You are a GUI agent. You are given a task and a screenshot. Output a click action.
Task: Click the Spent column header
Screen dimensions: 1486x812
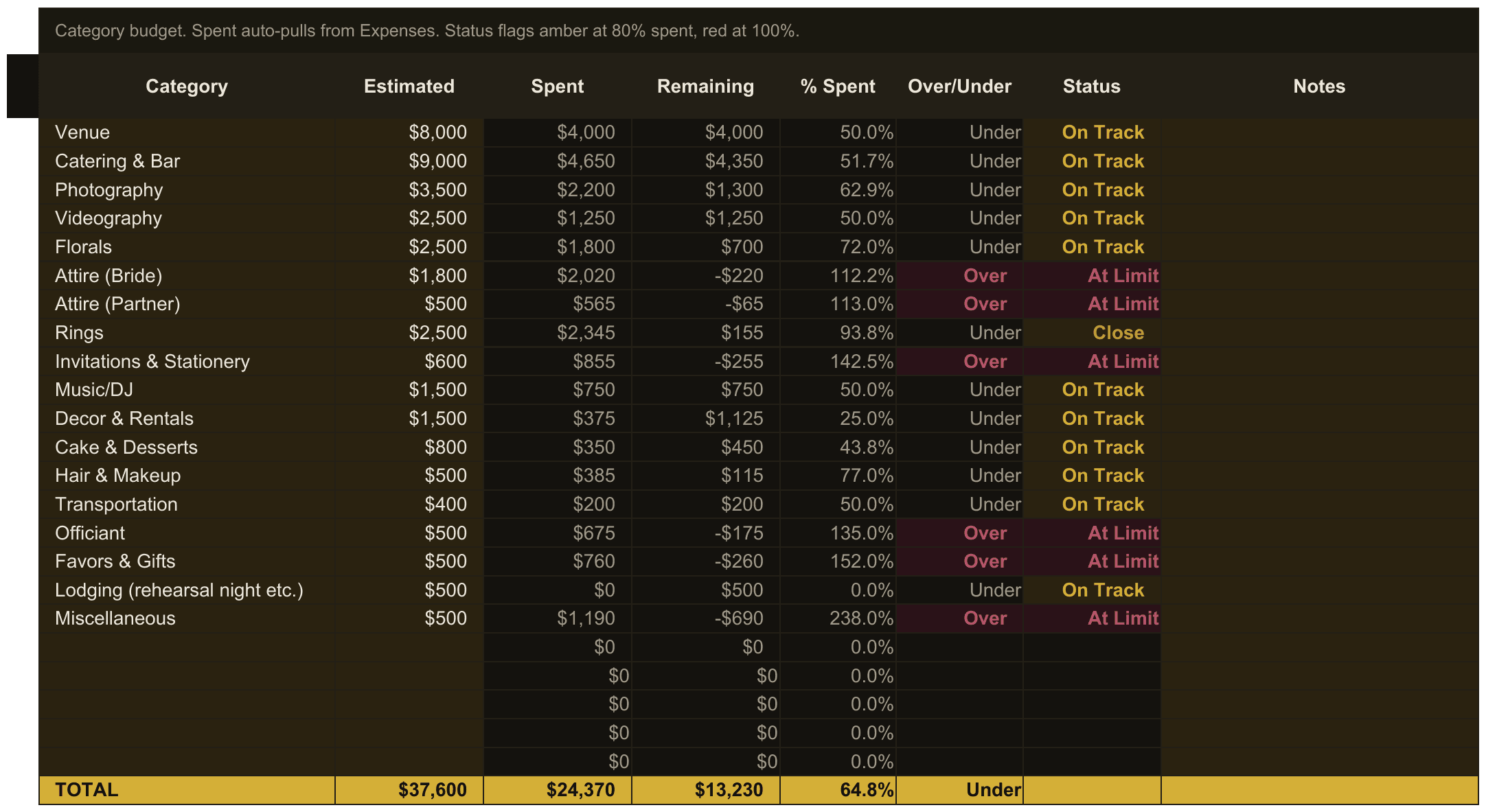click(558, 86)
